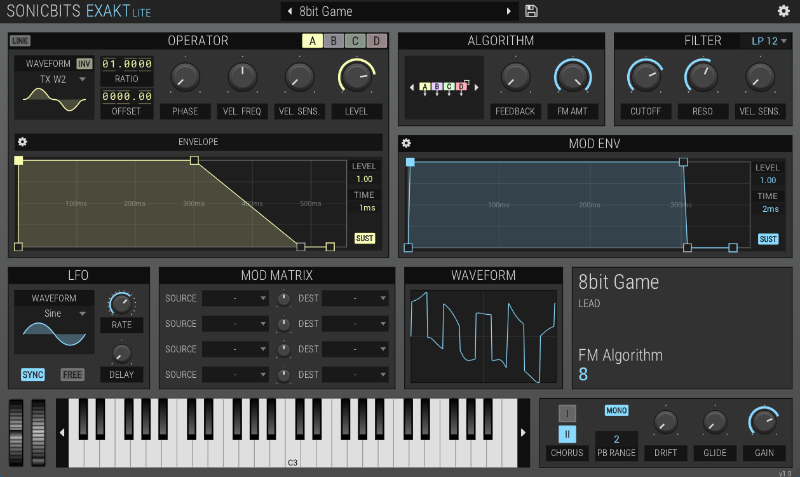Select Chorus mode II button
This screenshot has width=800, height=477.
click(x=567, y=433)
